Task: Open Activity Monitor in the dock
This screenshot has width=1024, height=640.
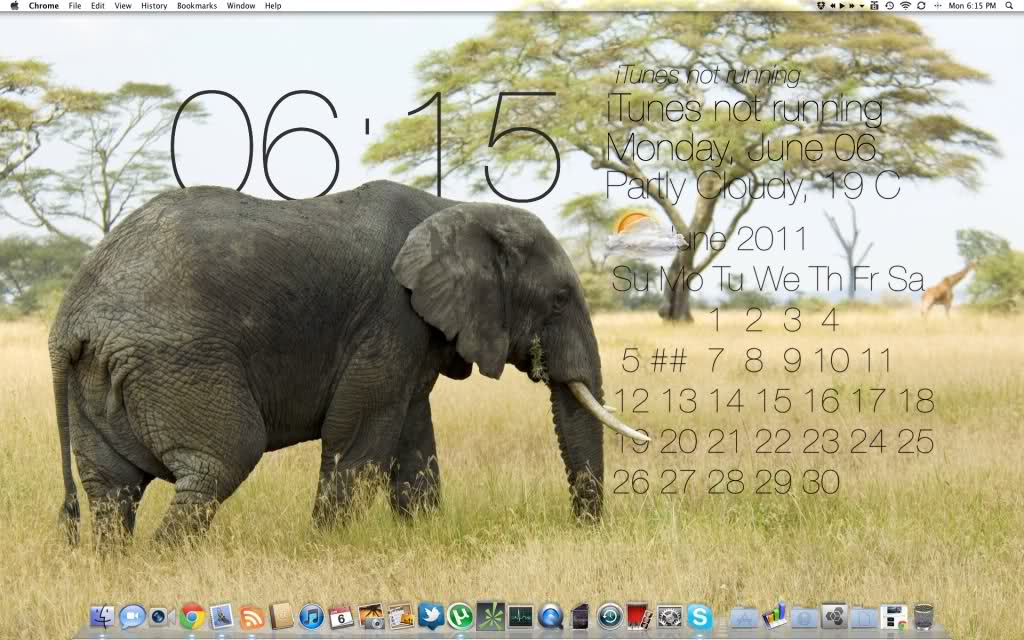Action: click(520, 616)
